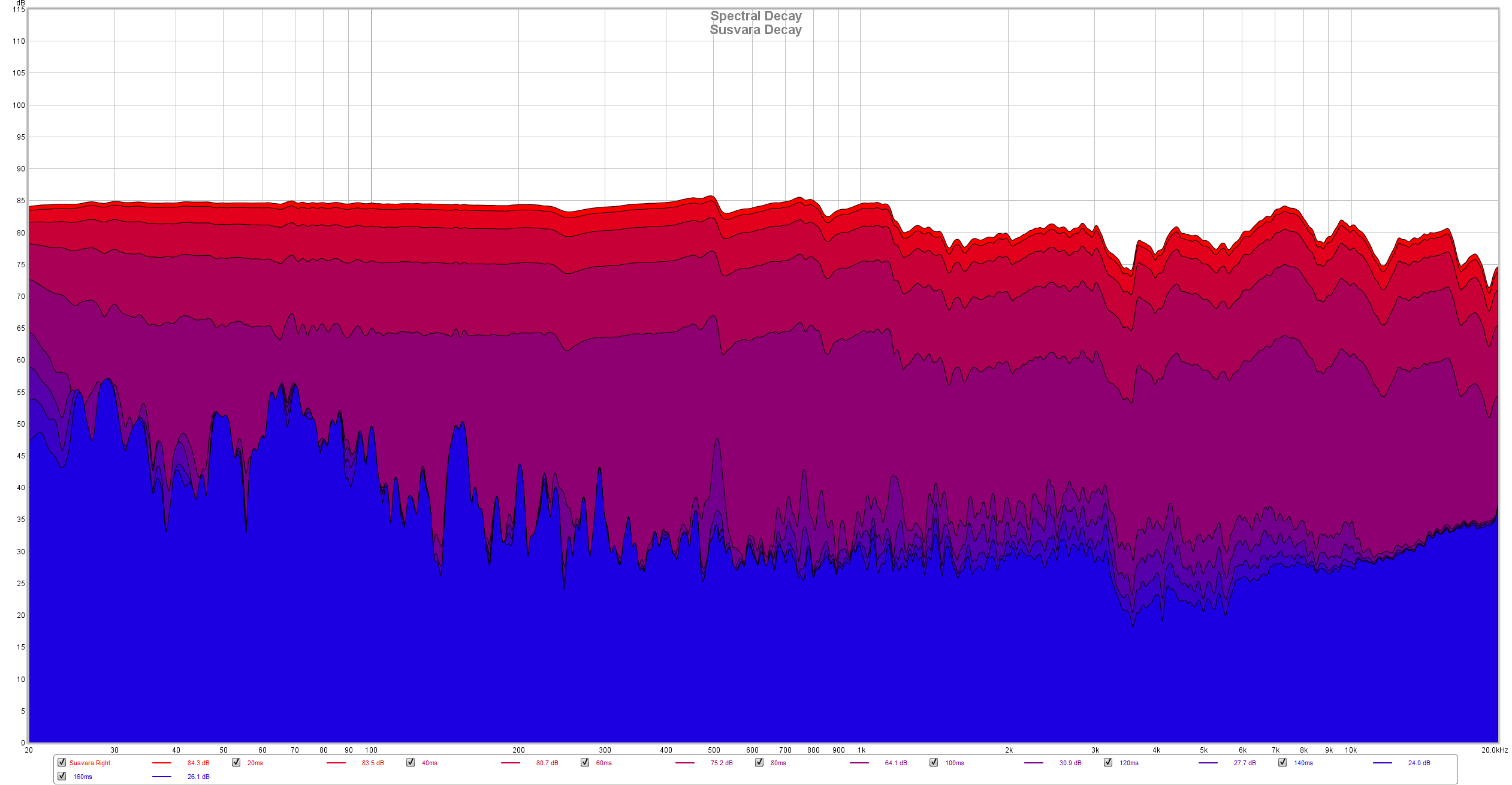Image resolution: width=1512 pixels, height=785 pixels.
Task: Click the 160ms legend label
Action: pos(83,777)
